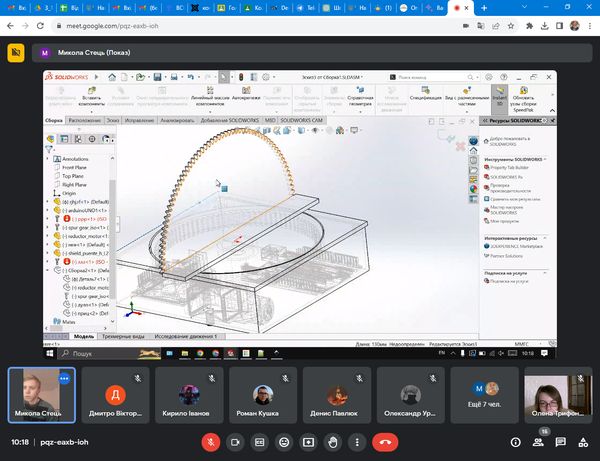
Task: Open the Chrome three-dot menu
Action: 588,25
